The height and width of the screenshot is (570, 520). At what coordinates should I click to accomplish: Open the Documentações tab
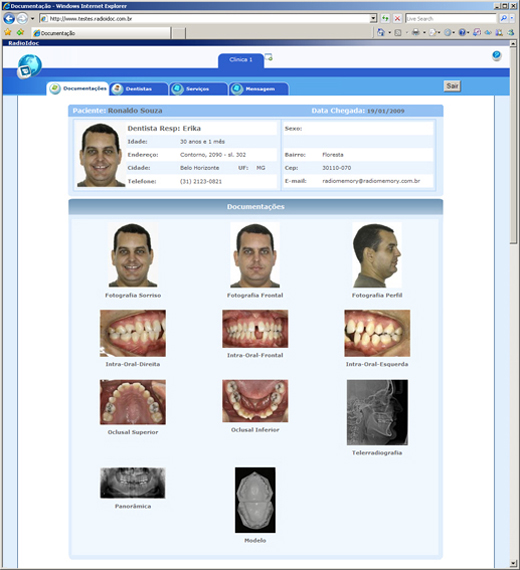[x=78, y=88]
